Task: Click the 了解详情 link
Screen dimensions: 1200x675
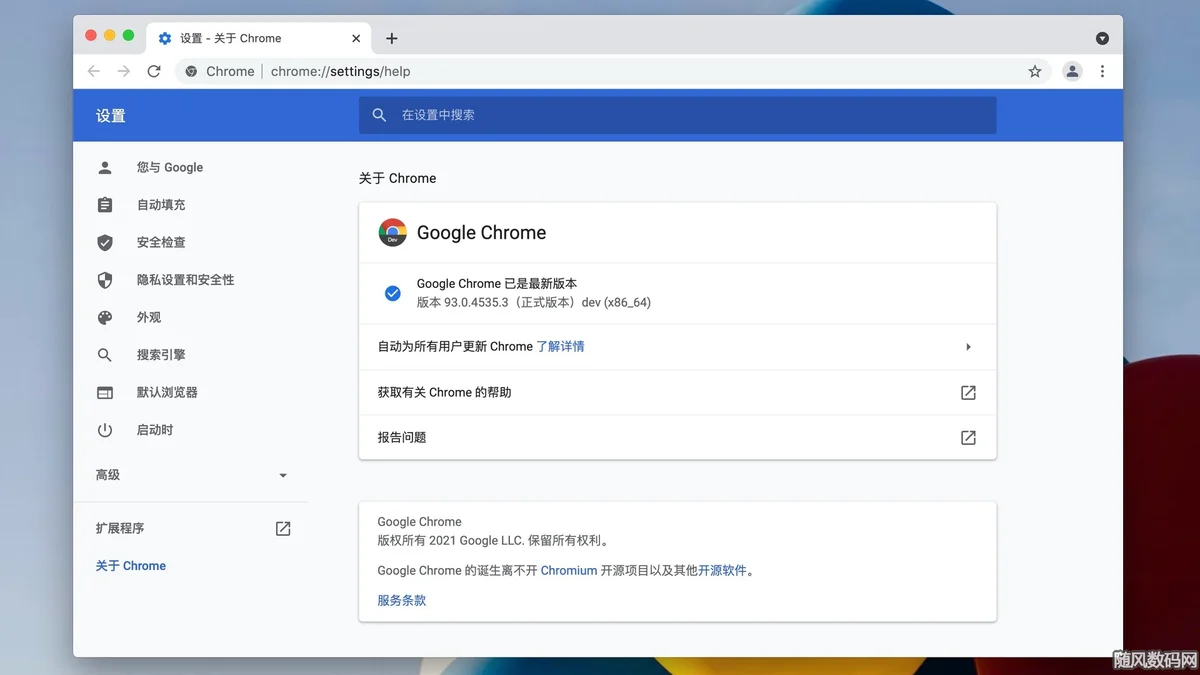Action: pyautogui.click(x=560, y=346)
